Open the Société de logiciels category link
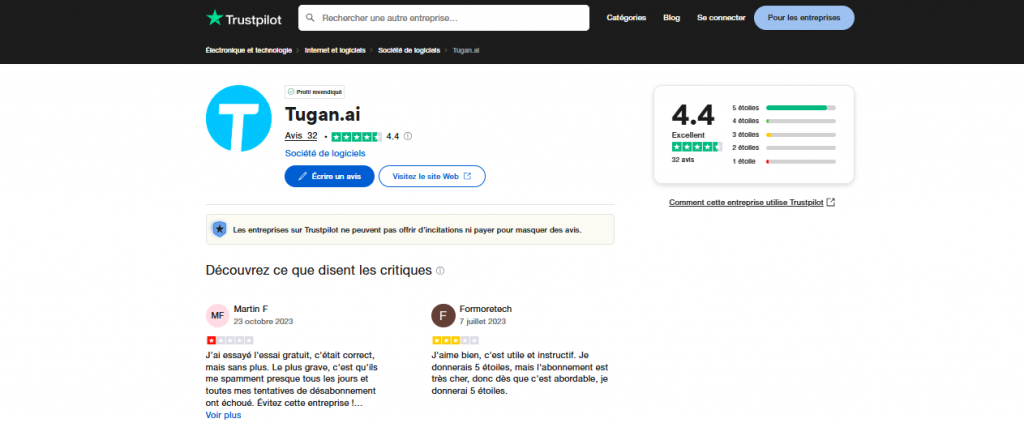The image size is (1024, 440). pyautogui.click(x=325, y=153)
